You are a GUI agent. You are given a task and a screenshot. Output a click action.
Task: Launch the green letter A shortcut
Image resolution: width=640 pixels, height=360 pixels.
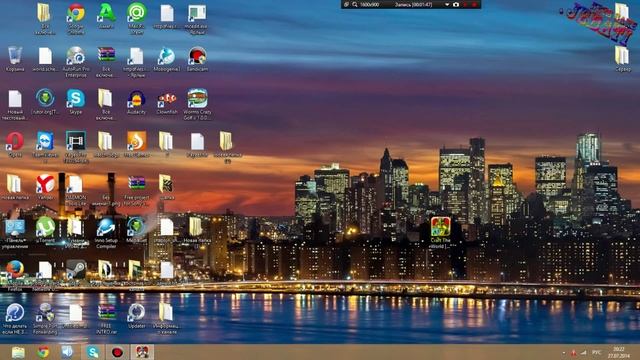pyautogui.click(x=106, y=13)
